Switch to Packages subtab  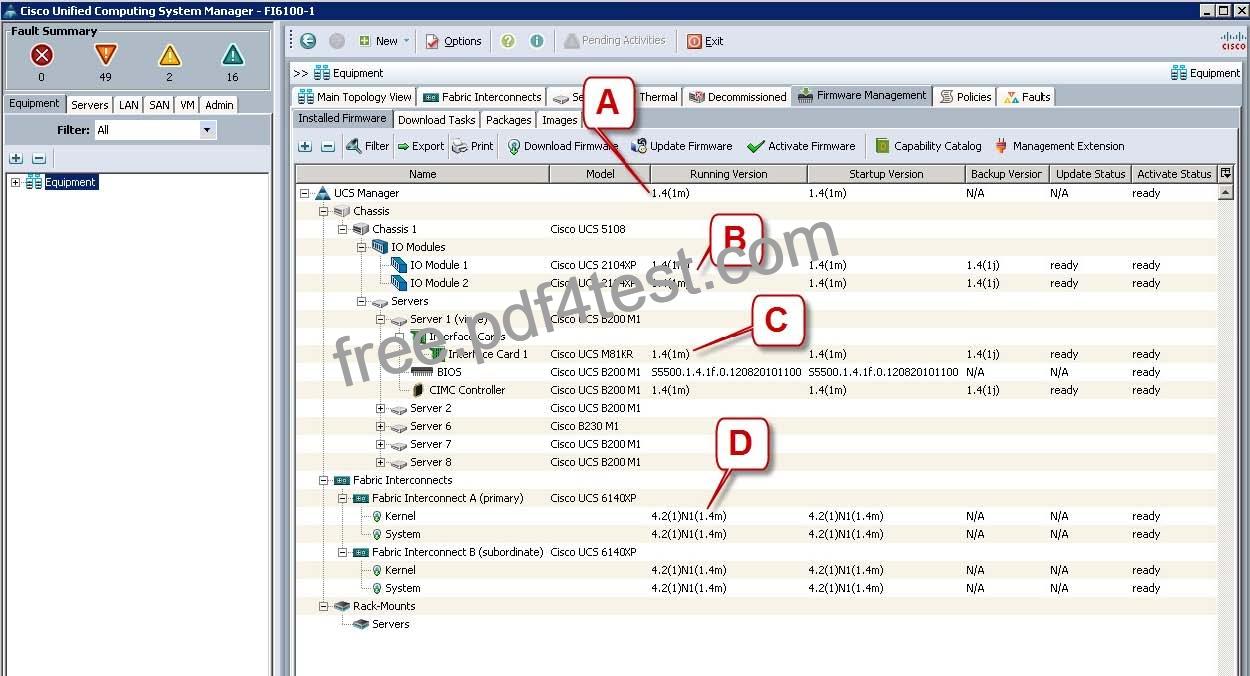[x=508, y=120]
